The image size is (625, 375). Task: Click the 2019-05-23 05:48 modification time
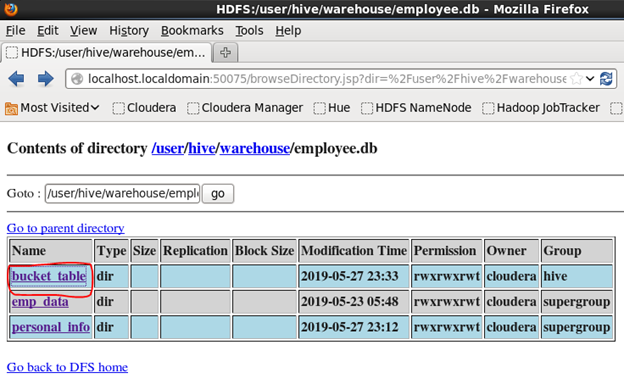tap(350, 302)
